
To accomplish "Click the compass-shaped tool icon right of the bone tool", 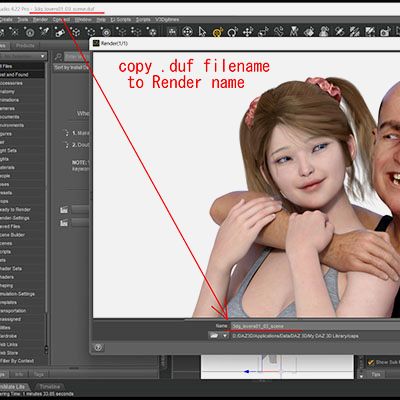I will [294, 32].
